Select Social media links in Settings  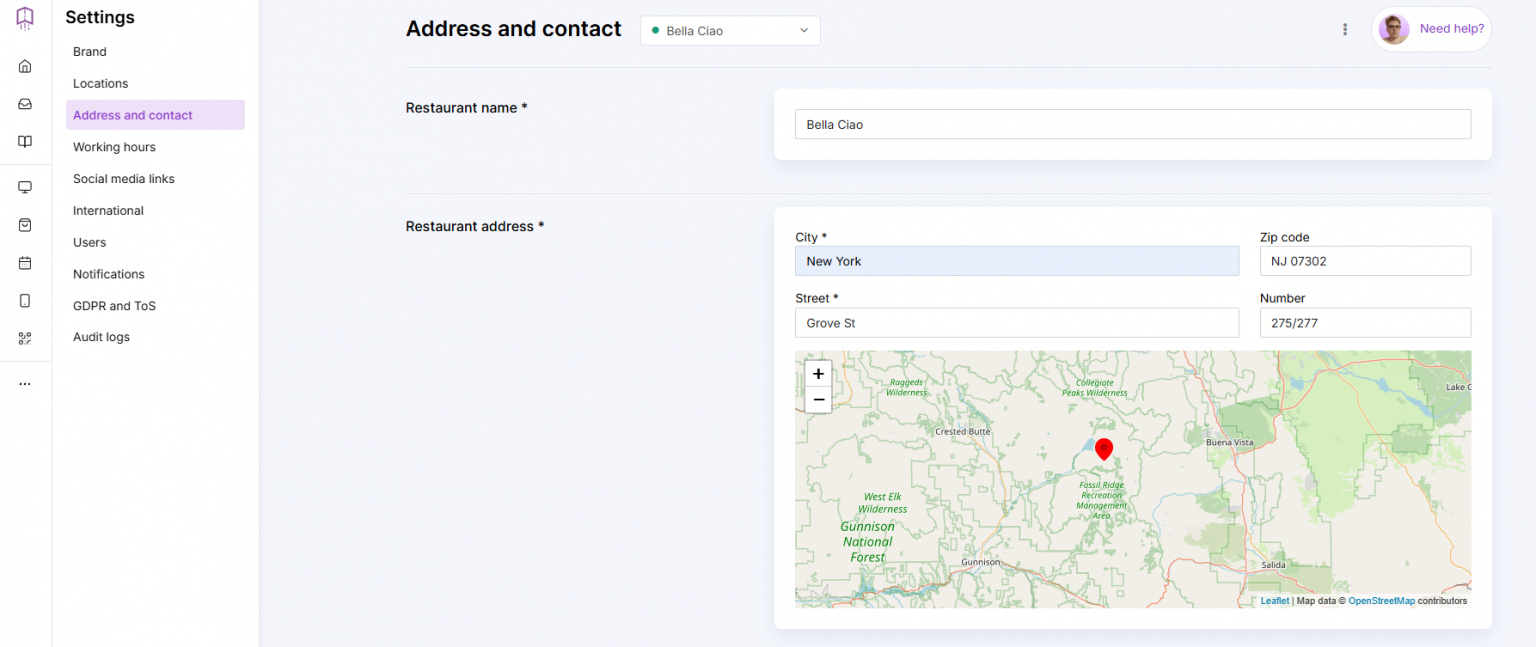point(123,179)
